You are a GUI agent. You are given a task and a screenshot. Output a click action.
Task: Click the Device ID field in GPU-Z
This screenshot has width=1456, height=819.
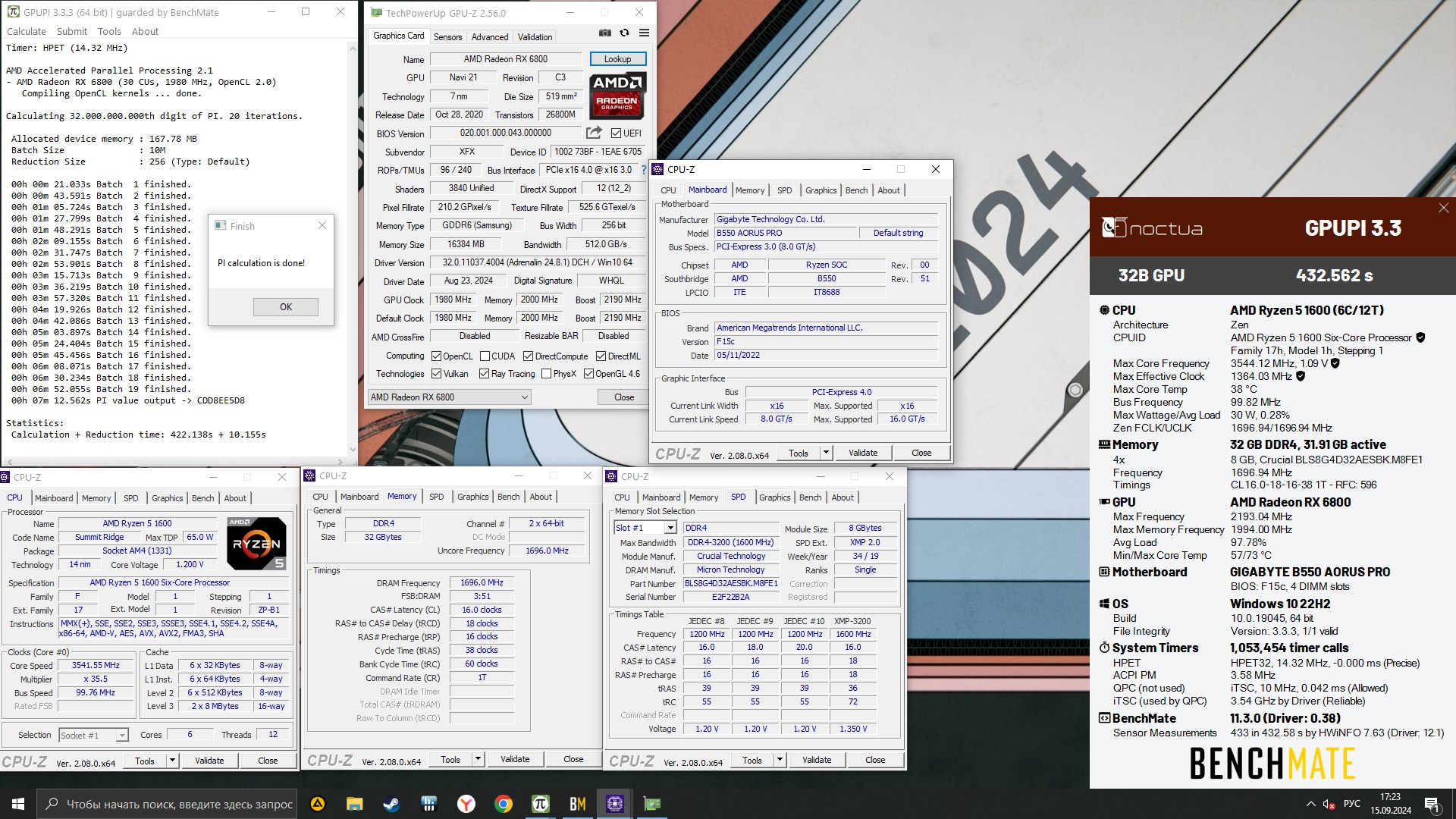pyautogui.click(x=598, y=152)
